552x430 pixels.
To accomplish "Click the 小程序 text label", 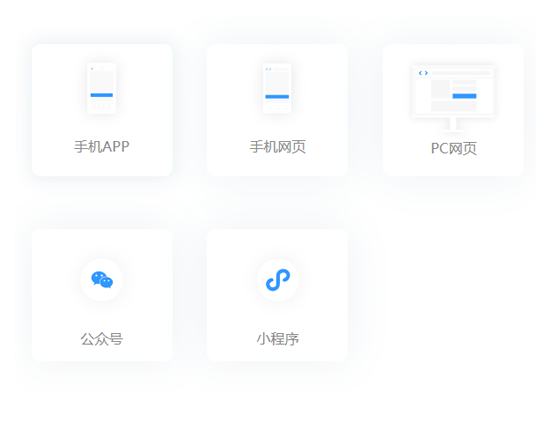I will 278,339.
